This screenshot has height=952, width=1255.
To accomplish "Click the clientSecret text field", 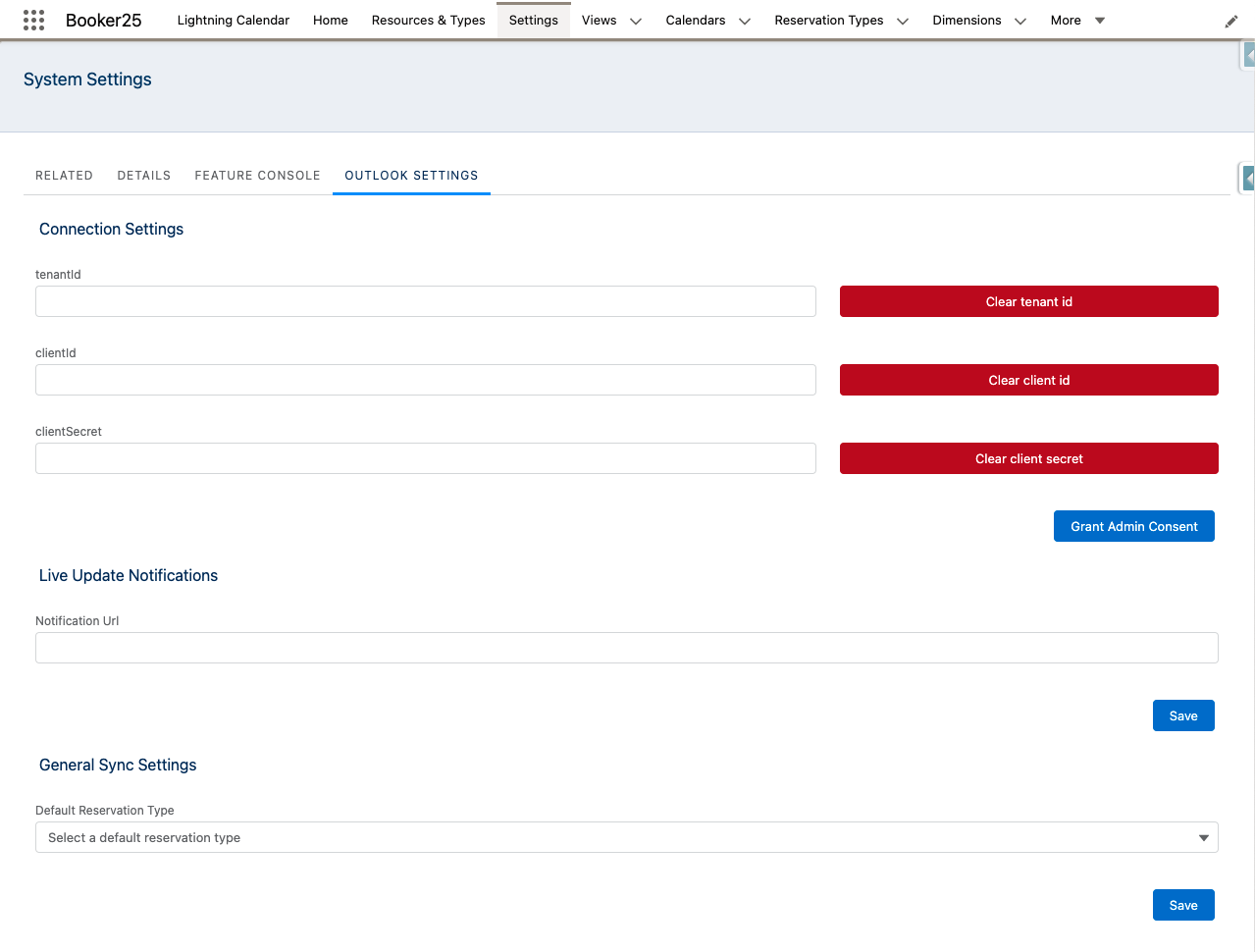I will [x=425, y=458].
